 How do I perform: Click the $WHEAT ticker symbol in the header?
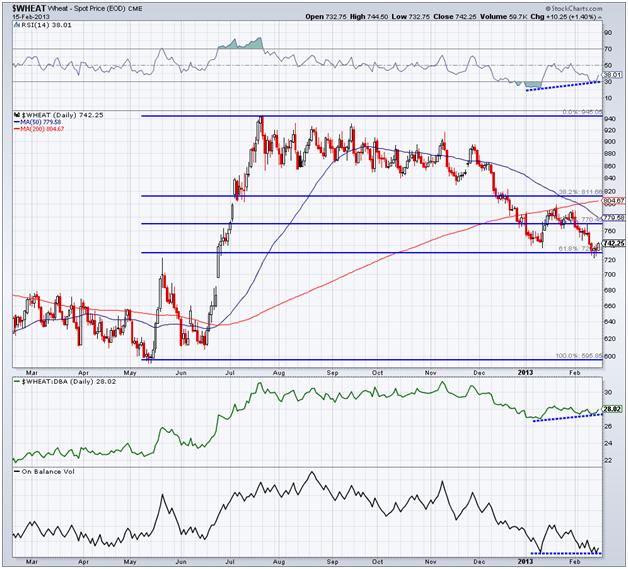[28, 8]
